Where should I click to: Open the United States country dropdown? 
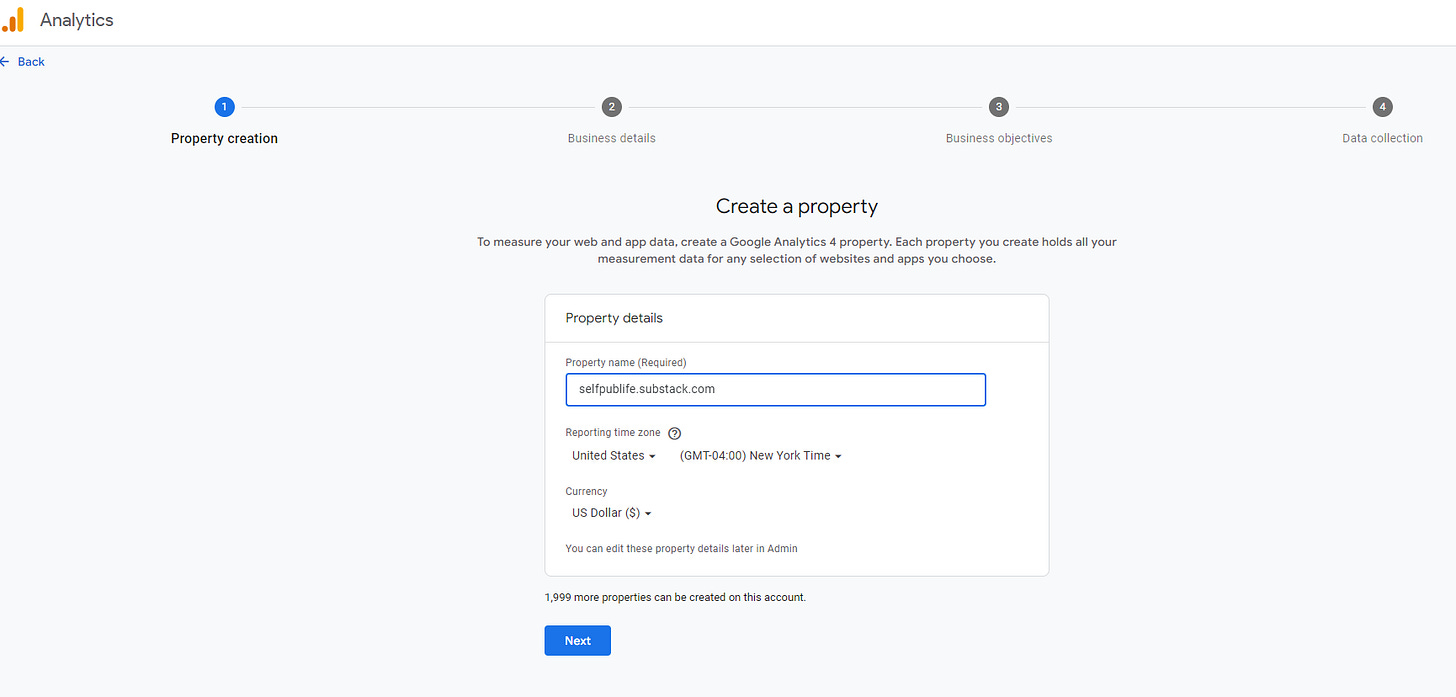coord(613,455)
